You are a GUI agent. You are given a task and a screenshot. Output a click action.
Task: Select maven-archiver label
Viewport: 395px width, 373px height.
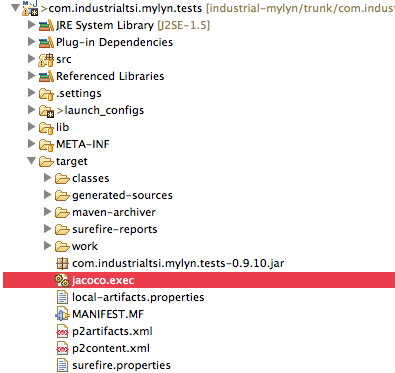pyautogui.click(x=114, y=212)
